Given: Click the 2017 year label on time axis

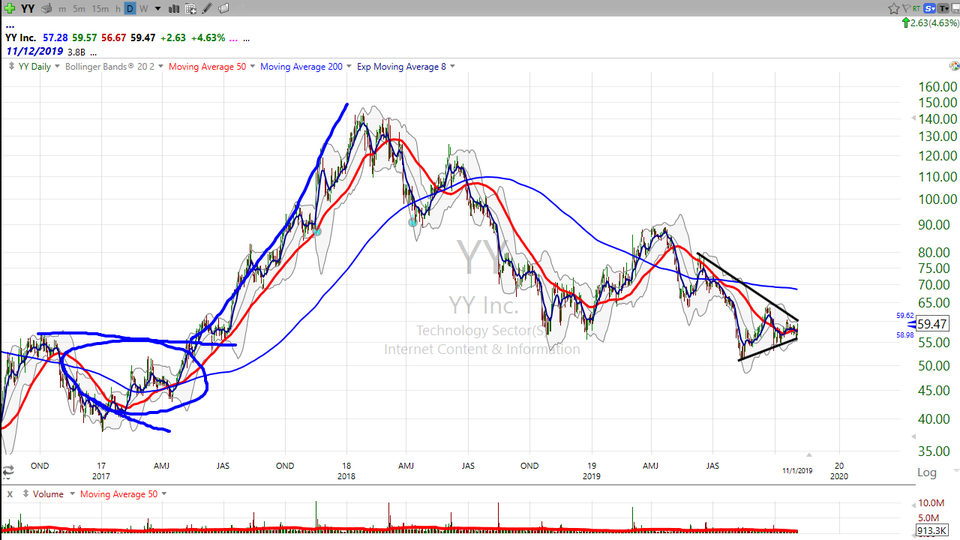Looking at the screenshot, I should click(101, 476).
